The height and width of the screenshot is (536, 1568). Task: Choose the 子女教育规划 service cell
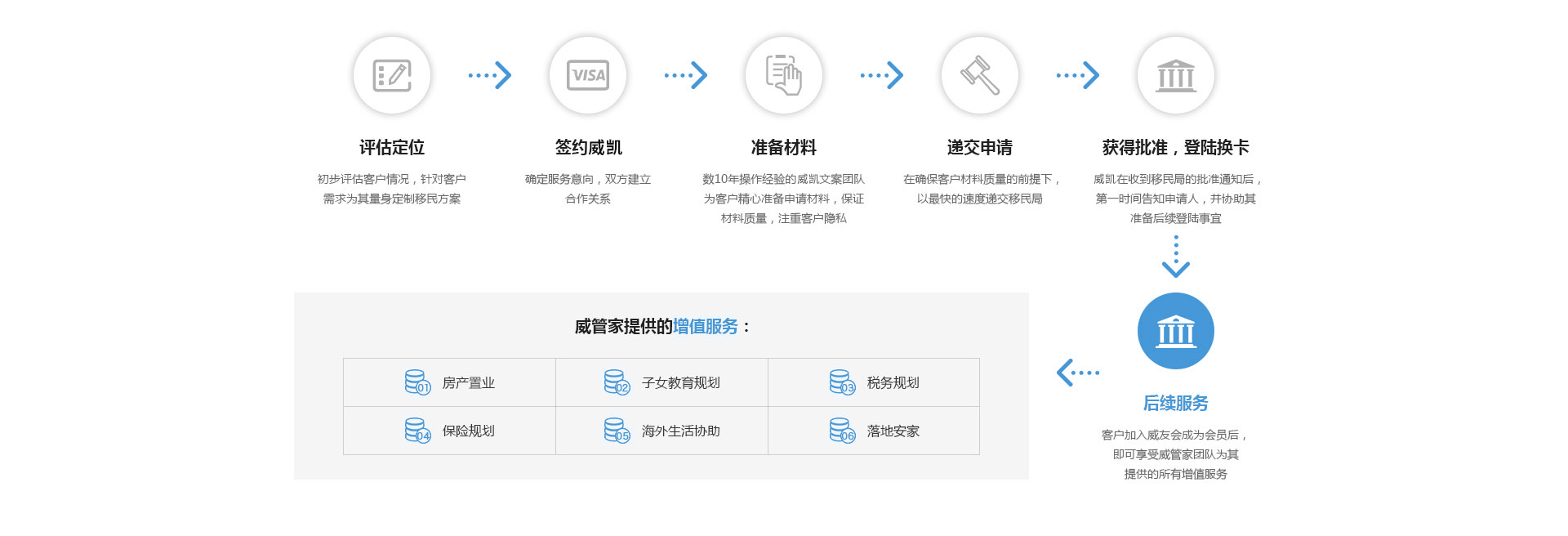(x=661, y=382)
